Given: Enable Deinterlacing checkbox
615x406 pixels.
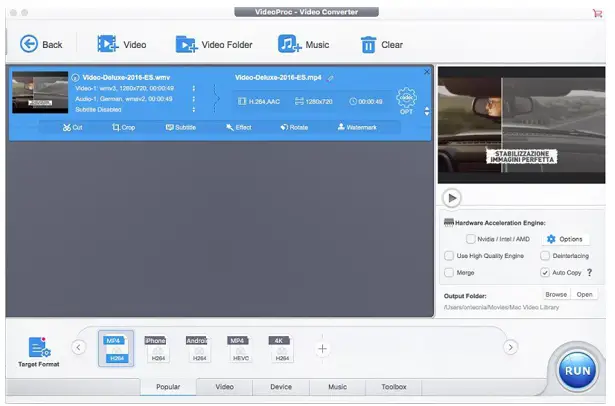Looking at the screenshot, I should coord(545,256).
